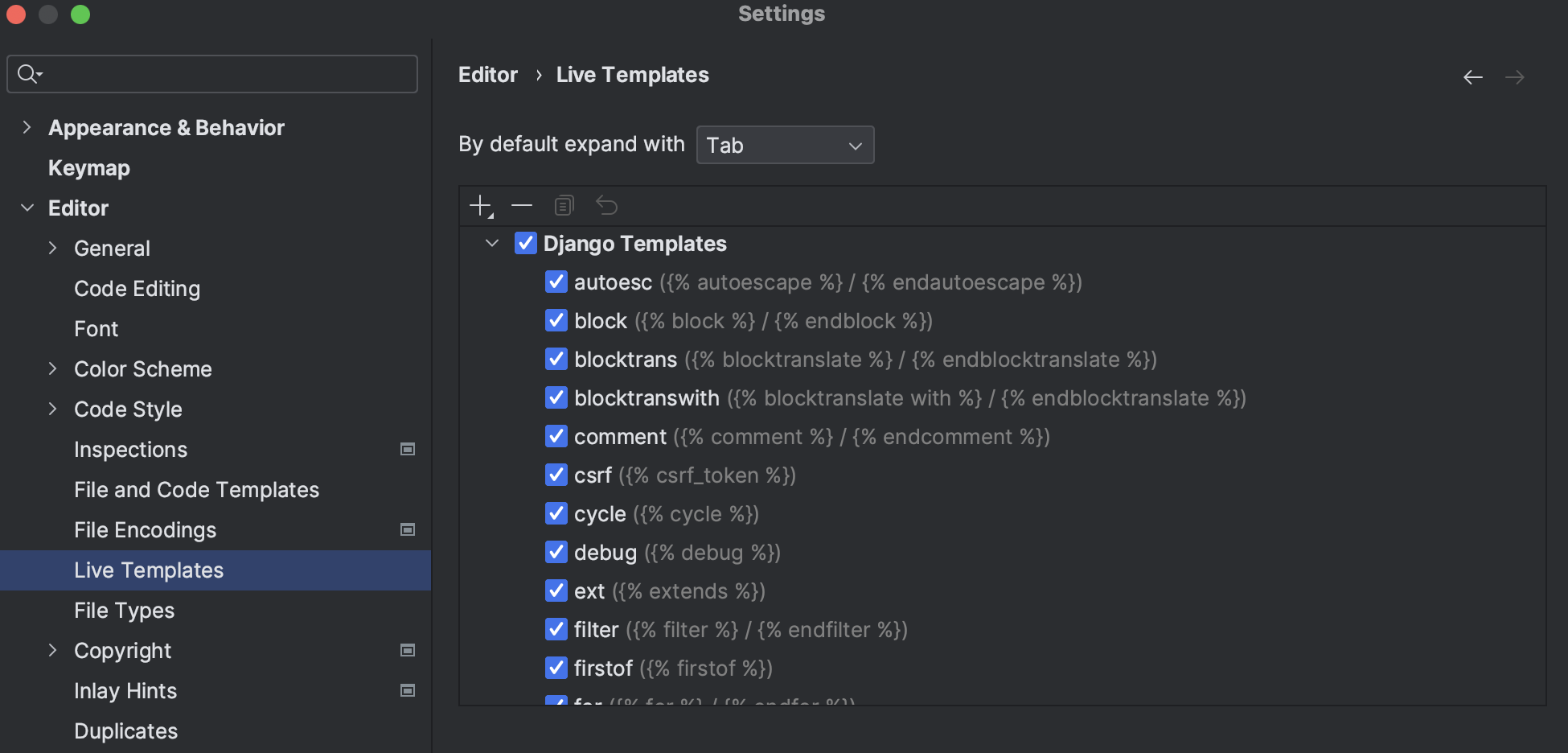Screen dimensions: 1568x753
Task: Open the File Encodings page
Action: [145, 530]
